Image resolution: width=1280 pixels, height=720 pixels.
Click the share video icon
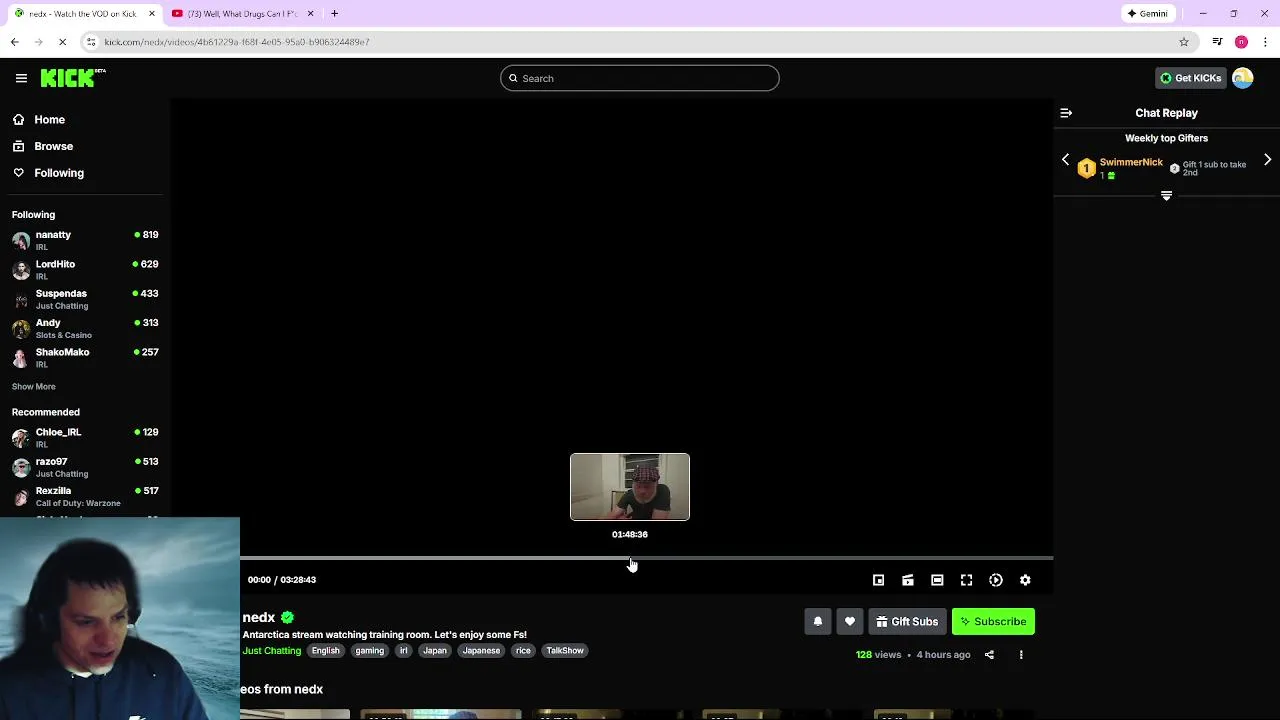(x=989, y=655)
